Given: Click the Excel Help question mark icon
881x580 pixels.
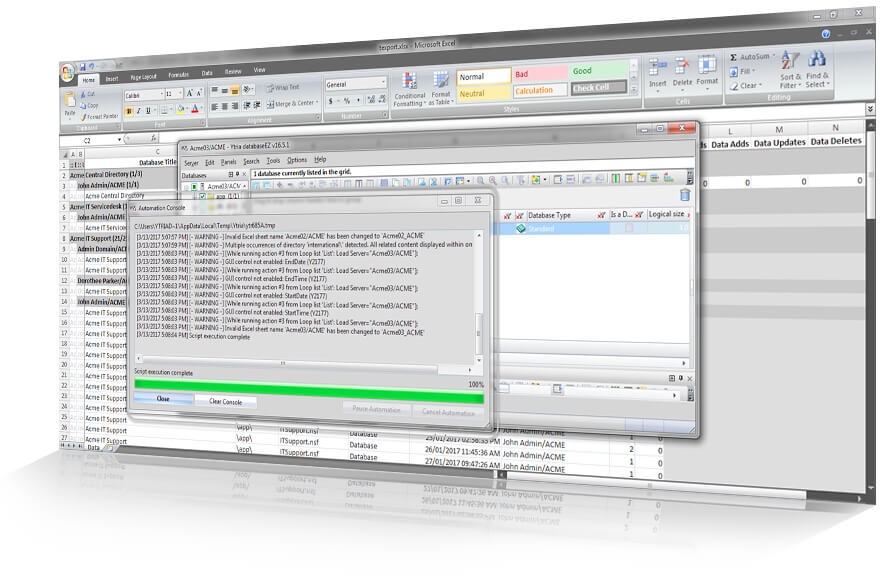Looking at the screenshot, I should click(825, 34).
